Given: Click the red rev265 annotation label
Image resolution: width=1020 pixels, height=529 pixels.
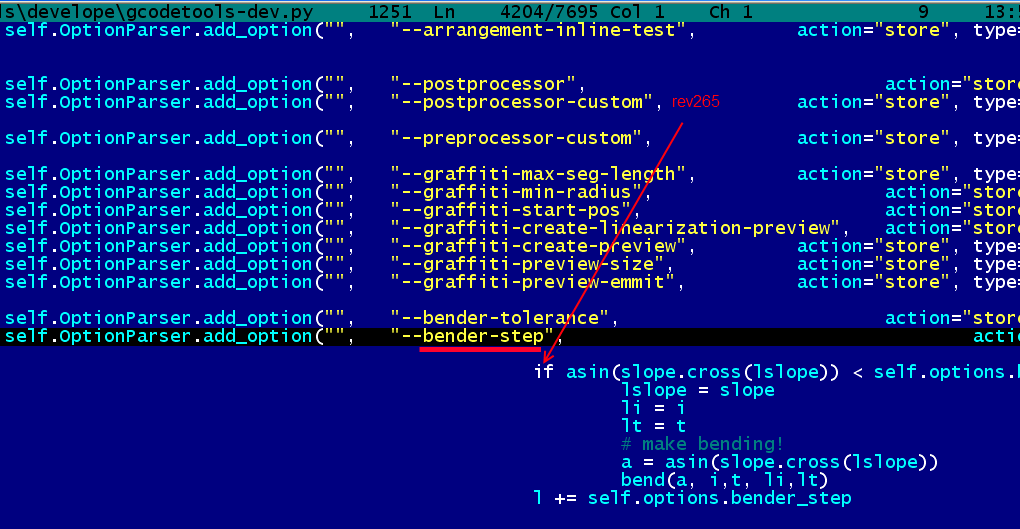Looking at the screenshot, I should click(695, 102).
